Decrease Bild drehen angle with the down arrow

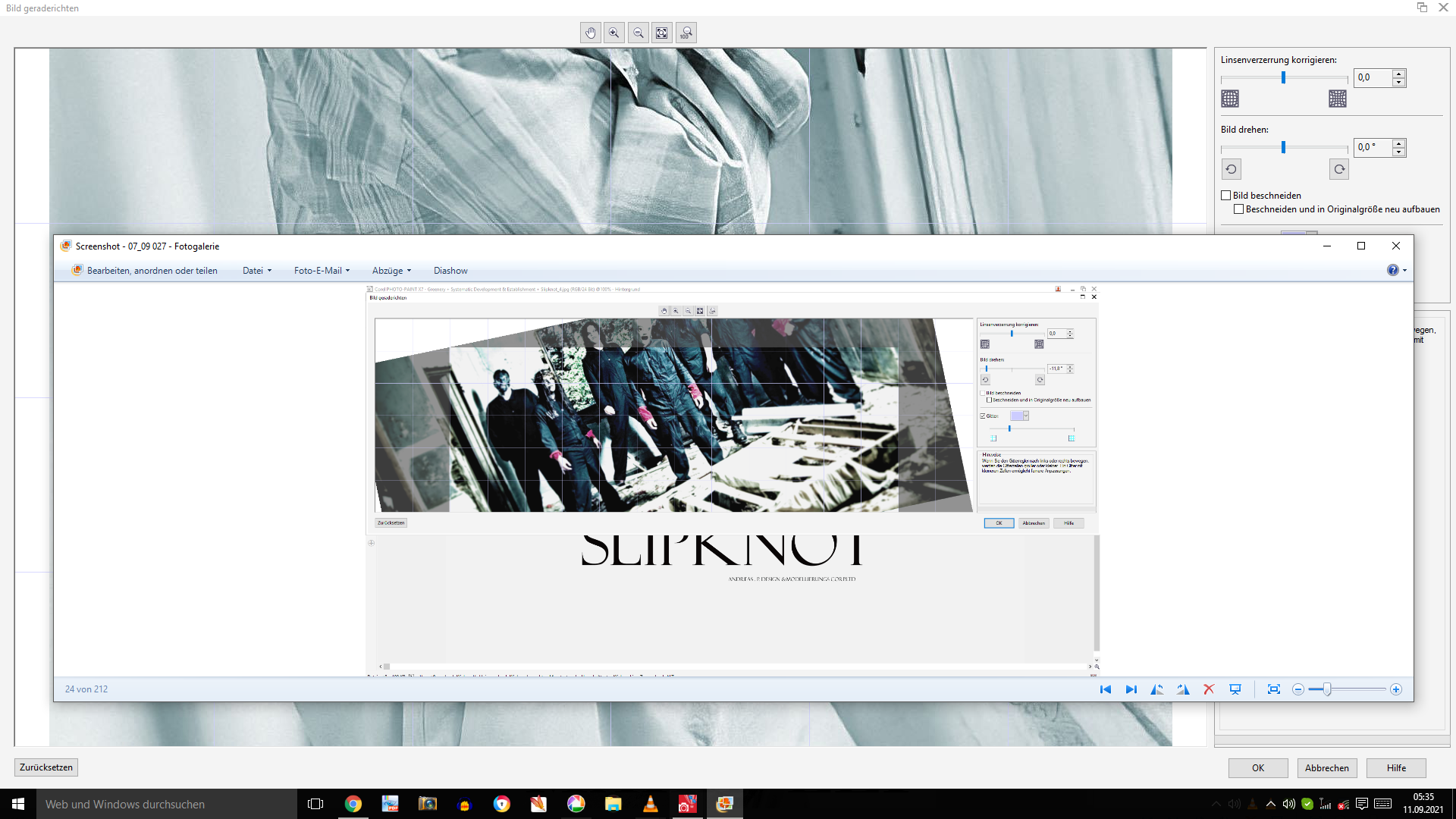pyautogui.click(x=1399, y=152)
